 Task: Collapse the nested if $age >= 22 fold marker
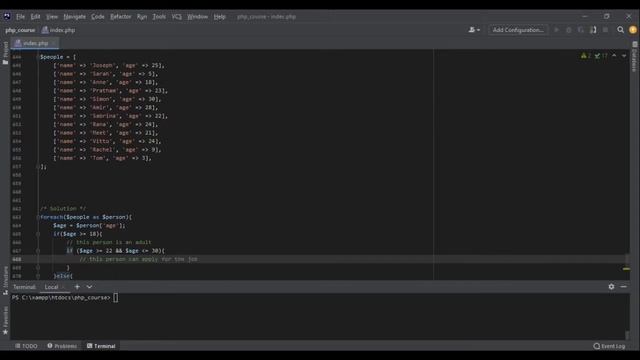pos(38,251)
